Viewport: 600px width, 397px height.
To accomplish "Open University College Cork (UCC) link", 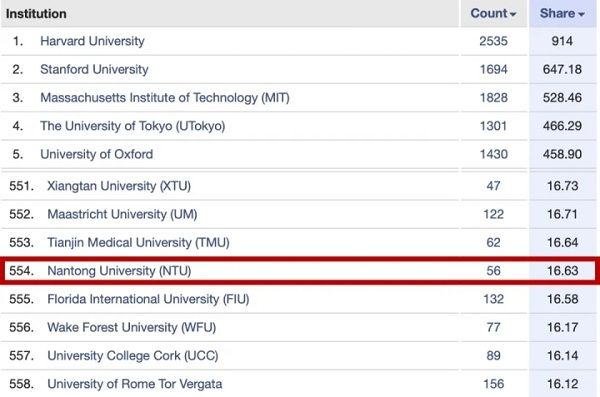I will tap(133, 356).
